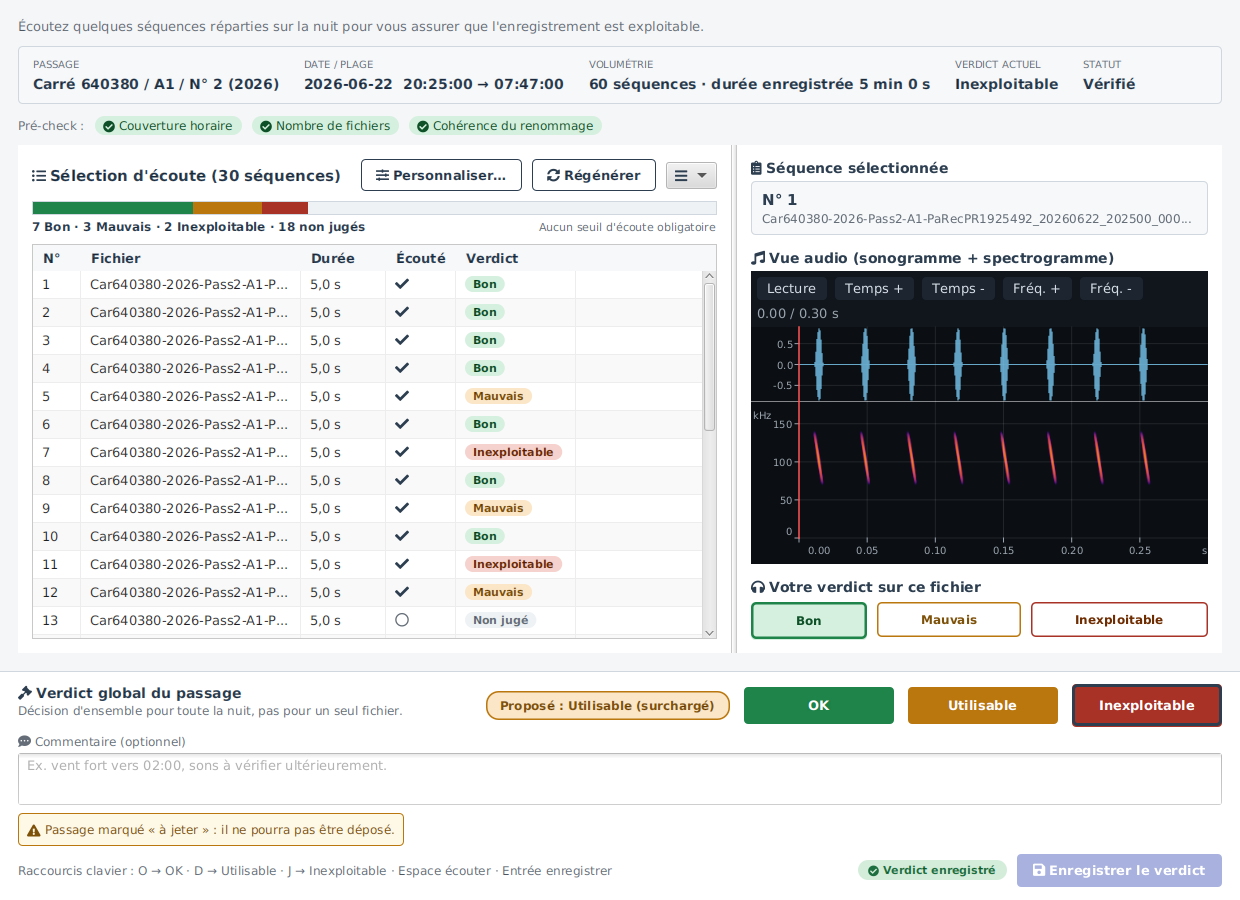
Task: Click the speech bubble icon by Commentaire
Action: tap(24, 742)
